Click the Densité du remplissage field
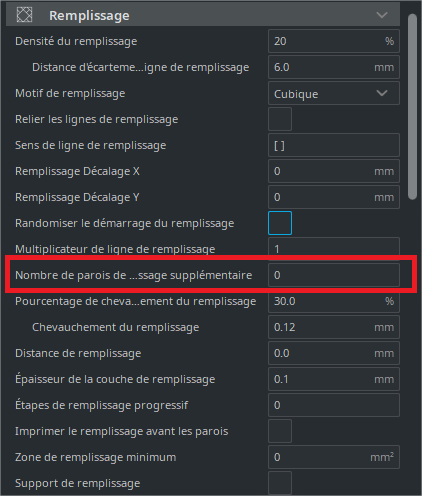The image size is (422, 496). pyautogui.click(x=334, y=41)
